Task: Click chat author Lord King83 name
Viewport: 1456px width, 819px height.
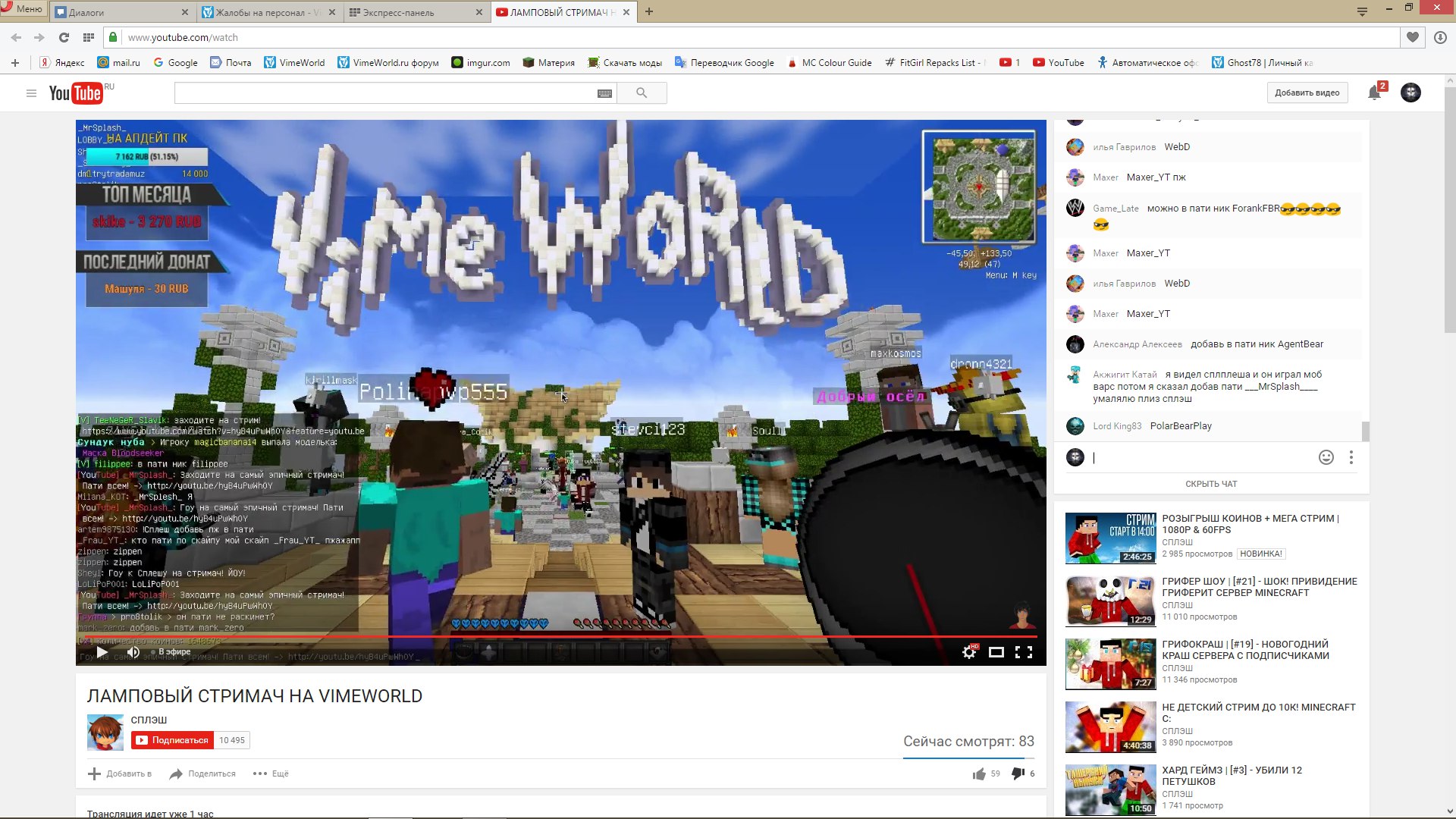Action: pyautogui.click(x=1117, y=426)
